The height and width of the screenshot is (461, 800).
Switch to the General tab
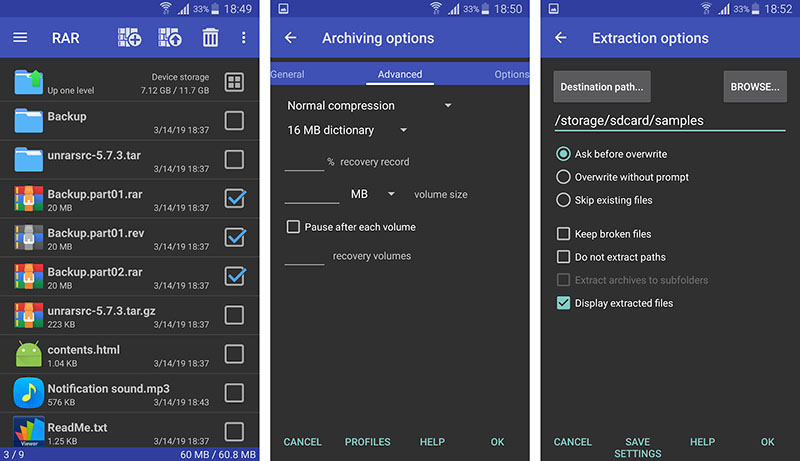point(288,74)
